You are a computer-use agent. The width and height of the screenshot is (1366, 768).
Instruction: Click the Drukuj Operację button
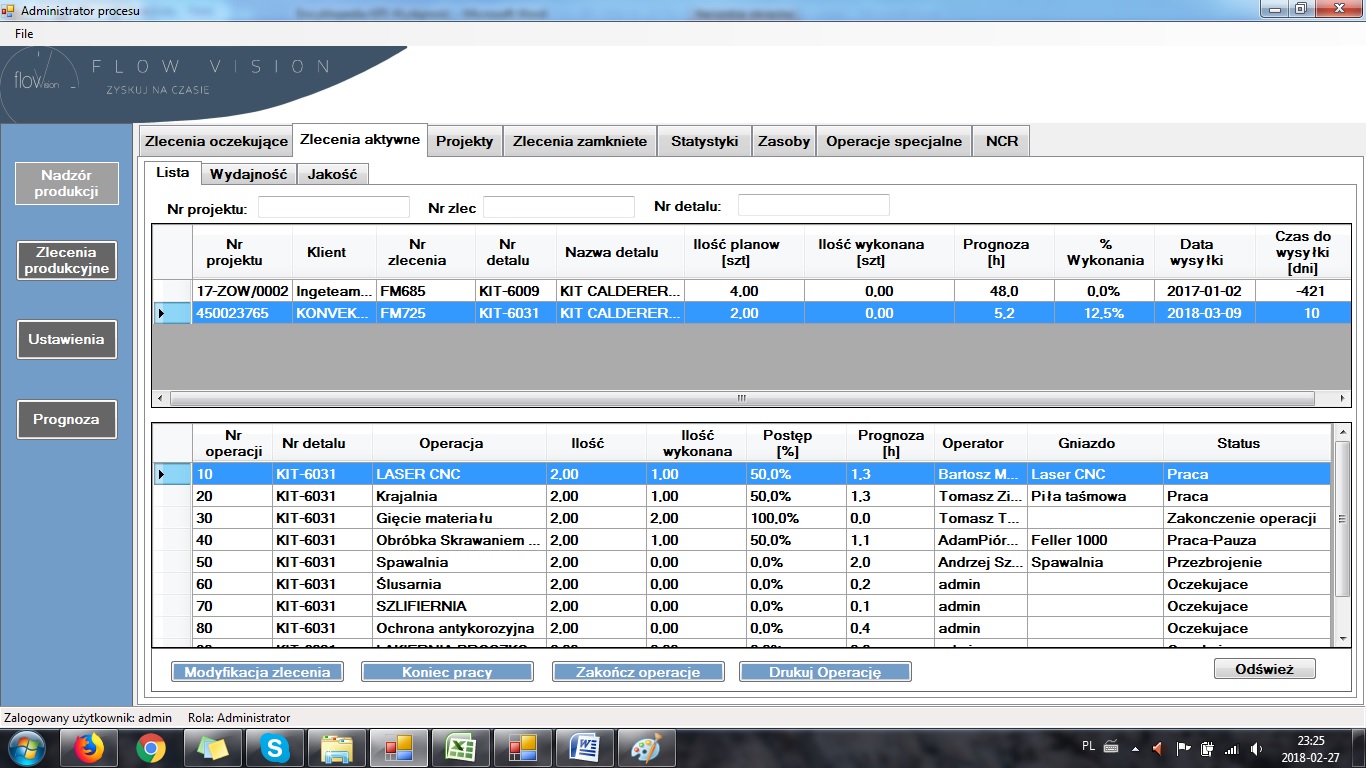[825, 672]
